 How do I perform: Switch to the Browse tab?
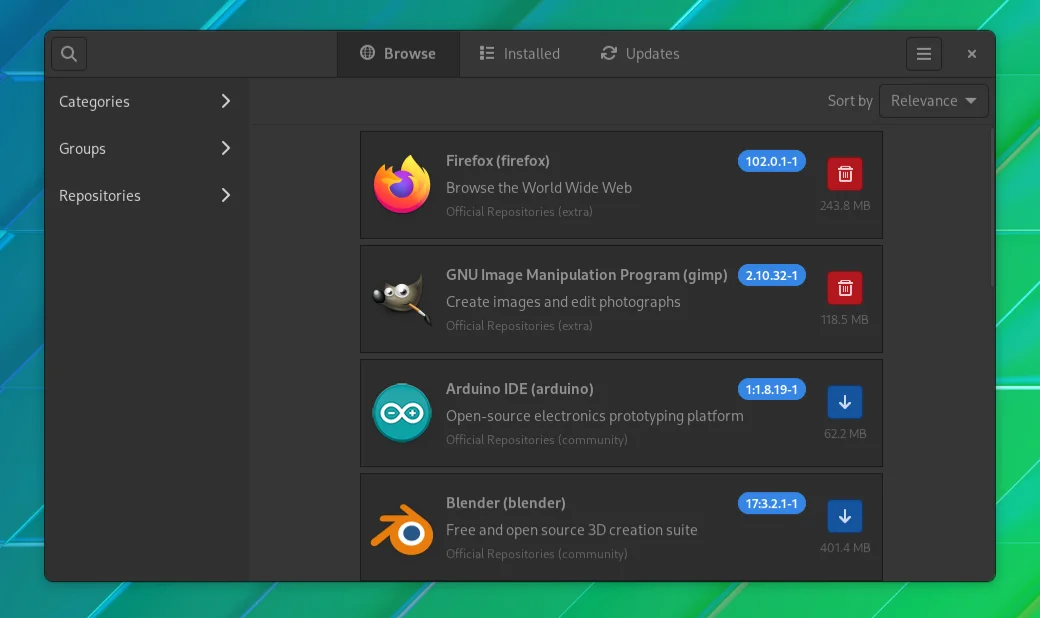pyautogui.click(x=398, y=54)
